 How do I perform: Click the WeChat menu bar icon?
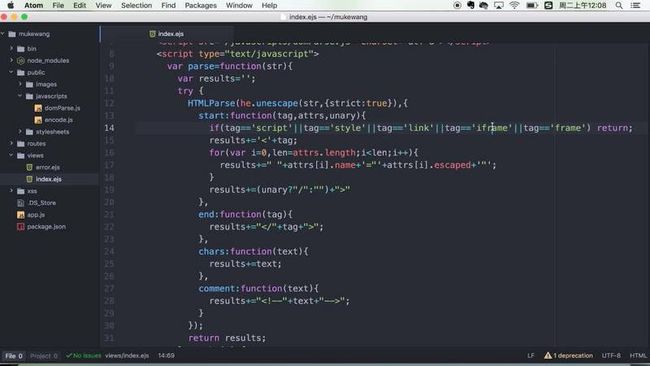coord(484,5)
